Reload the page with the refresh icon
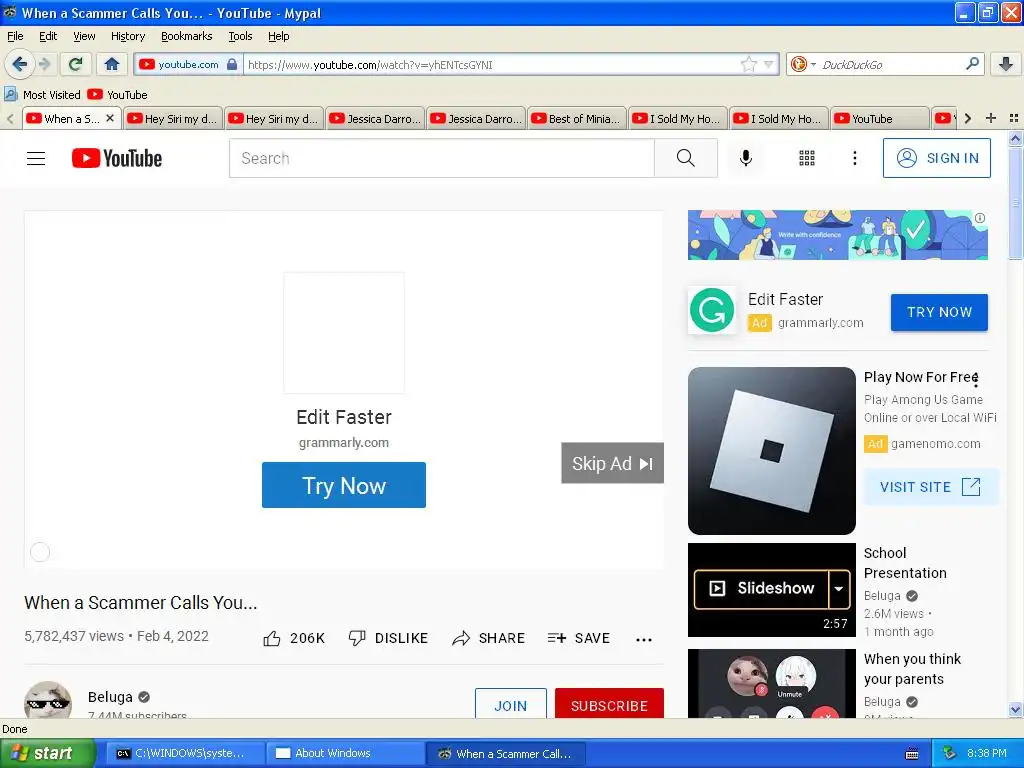 [76, 64]
